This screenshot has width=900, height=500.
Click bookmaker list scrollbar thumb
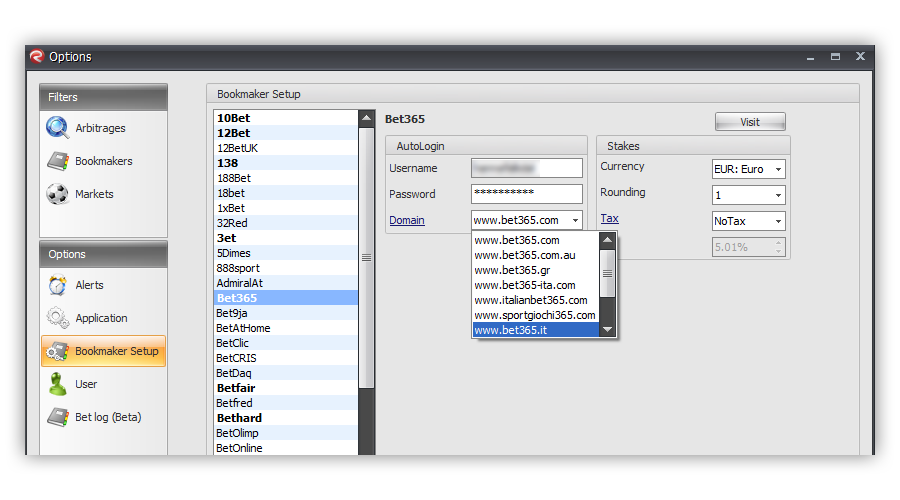(366, 258)
